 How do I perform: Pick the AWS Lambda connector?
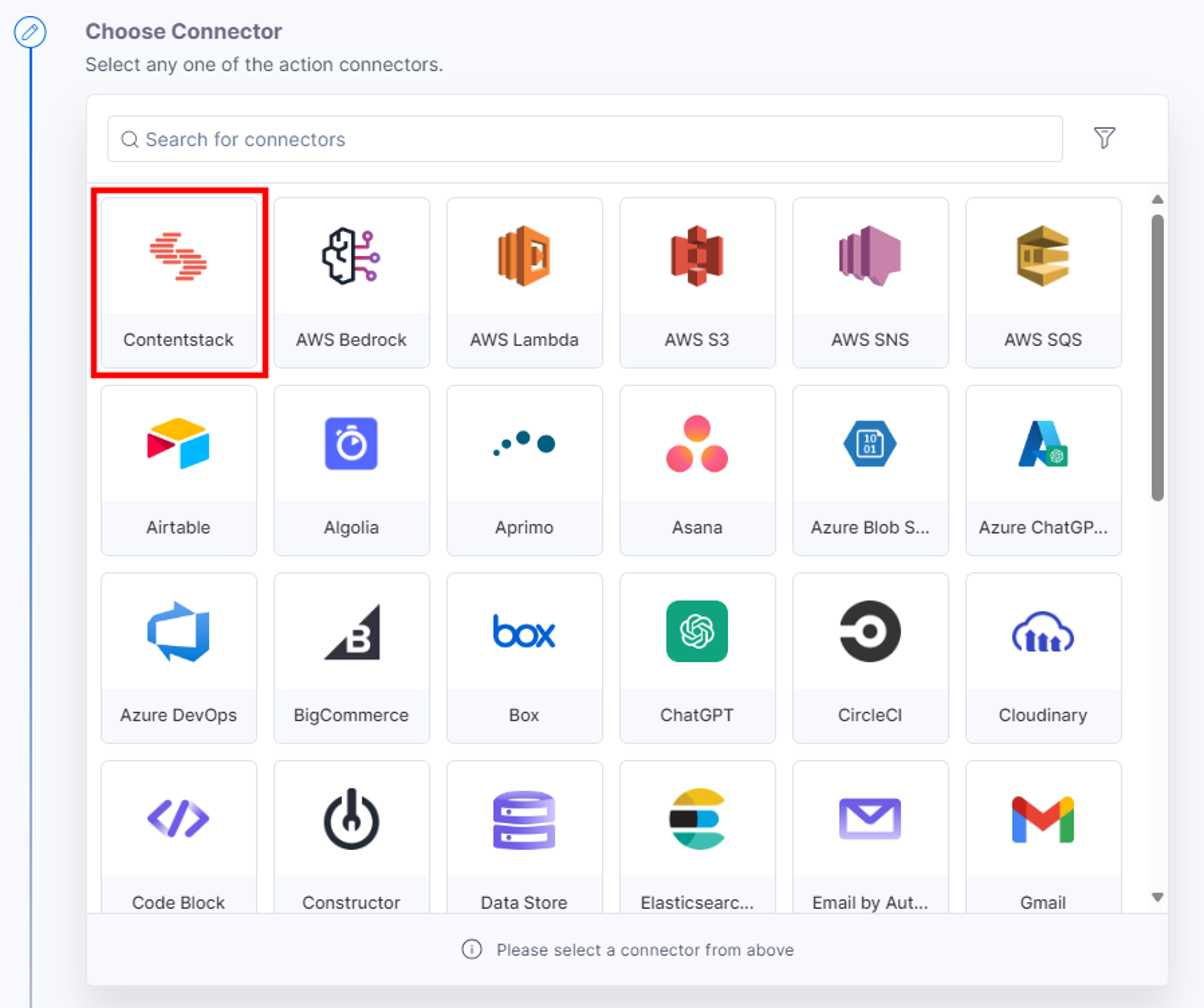[525, 283]
